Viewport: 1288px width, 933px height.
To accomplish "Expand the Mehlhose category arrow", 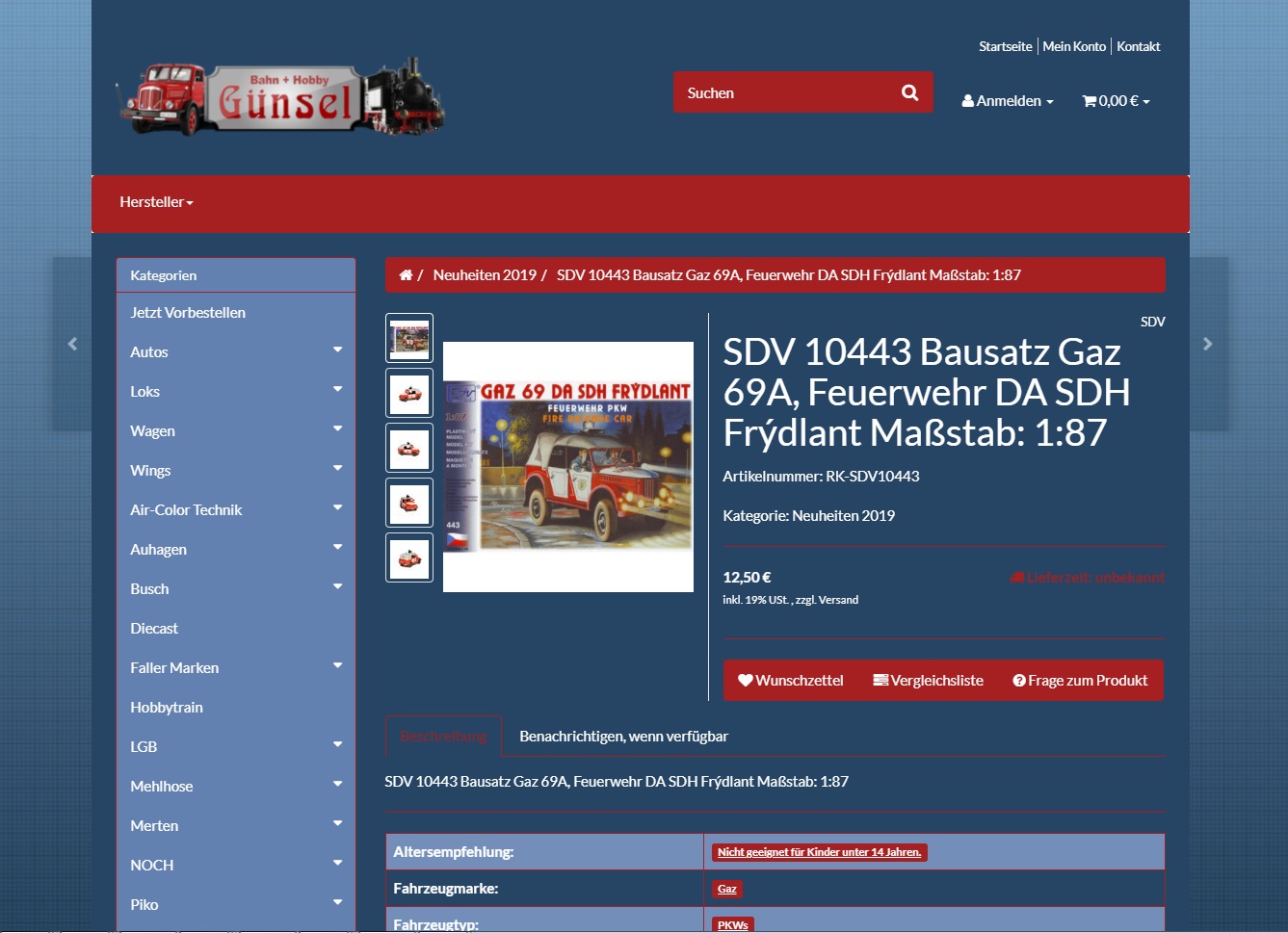I will tap(337, 784).
